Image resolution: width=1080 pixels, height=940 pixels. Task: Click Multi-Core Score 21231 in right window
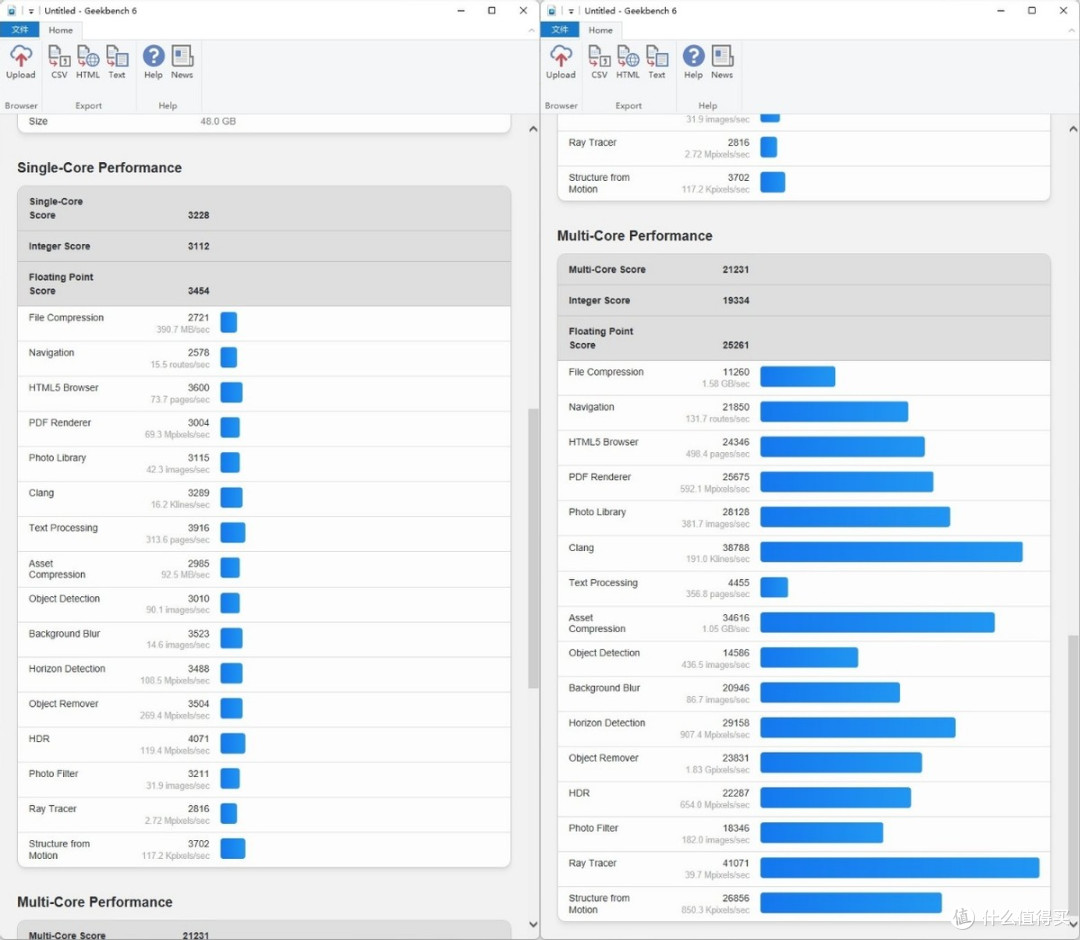736,269
